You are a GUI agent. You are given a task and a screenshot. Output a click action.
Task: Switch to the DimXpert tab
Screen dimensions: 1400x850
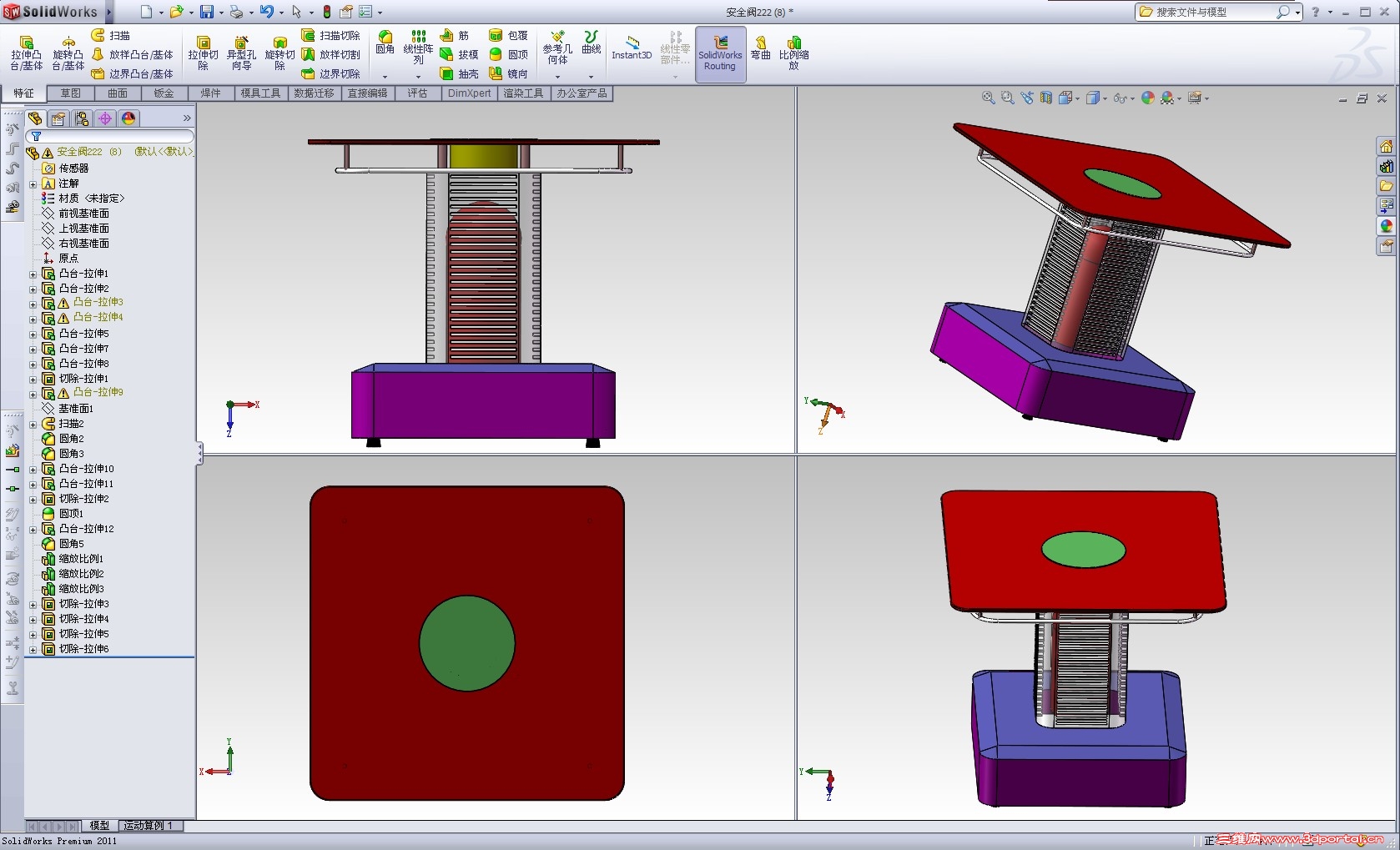pyautogui.click(x=470, y=93)
